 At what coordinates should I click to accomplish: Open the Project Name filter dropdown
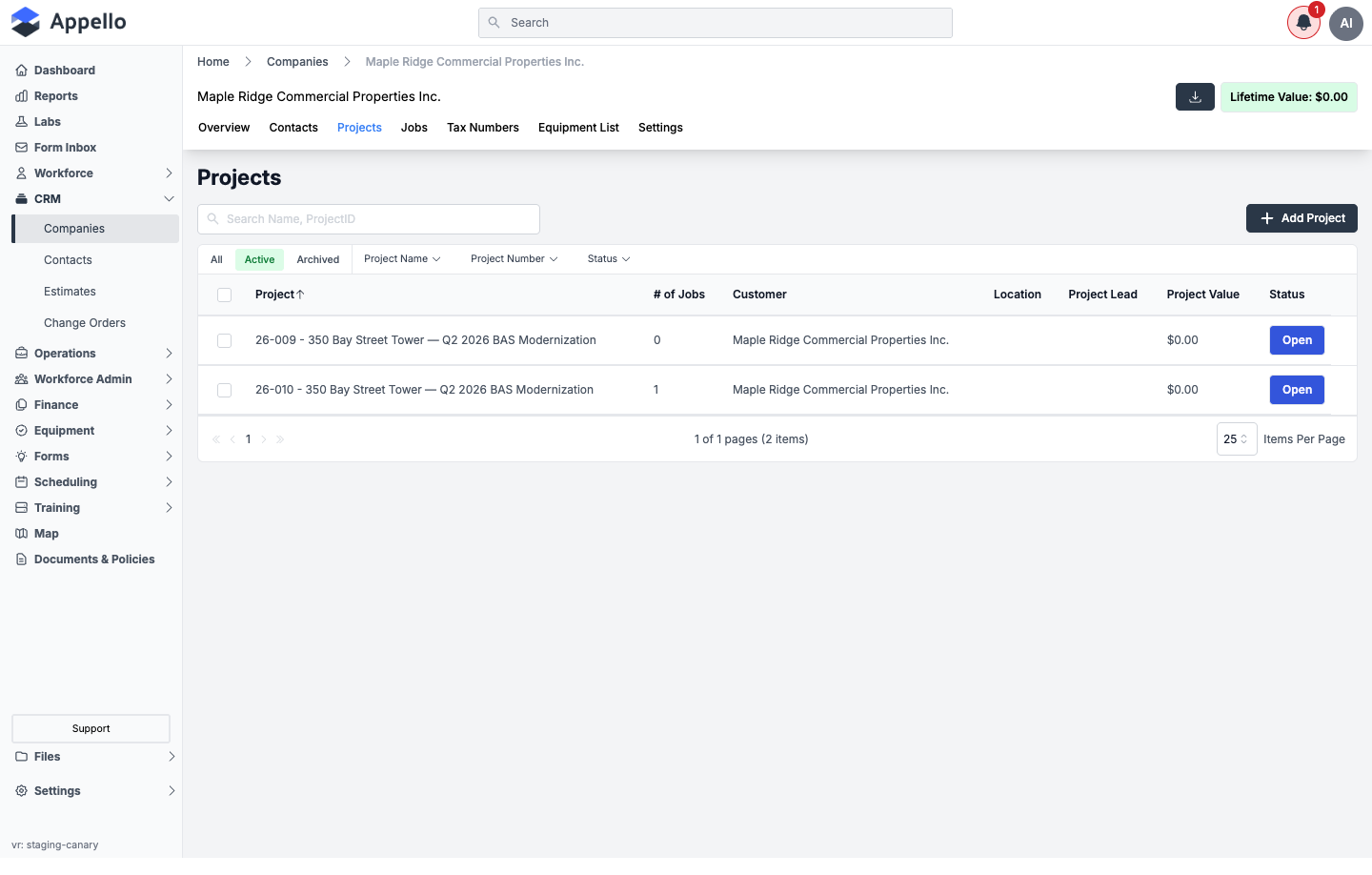click(402, 259)
